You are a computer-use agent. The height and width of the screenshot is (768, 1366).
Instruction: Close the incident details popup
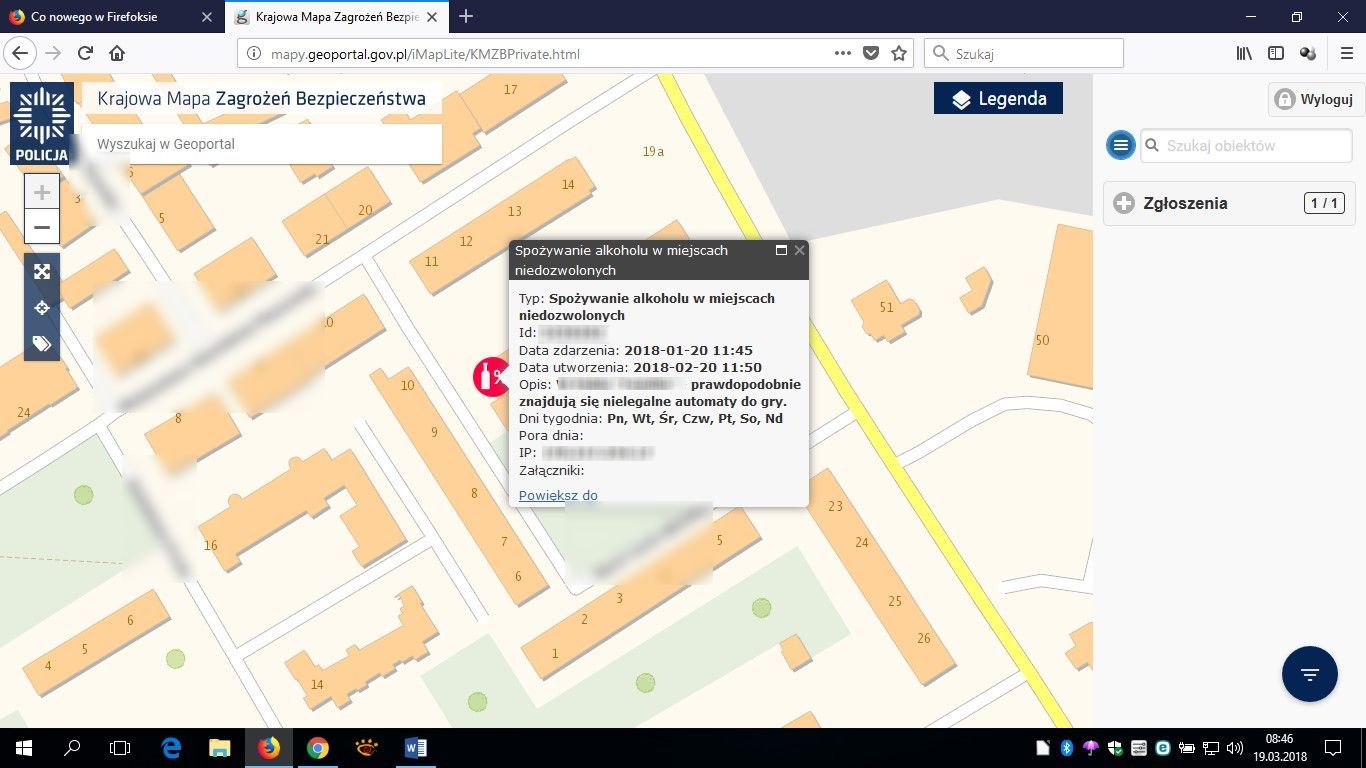point(799,250)
